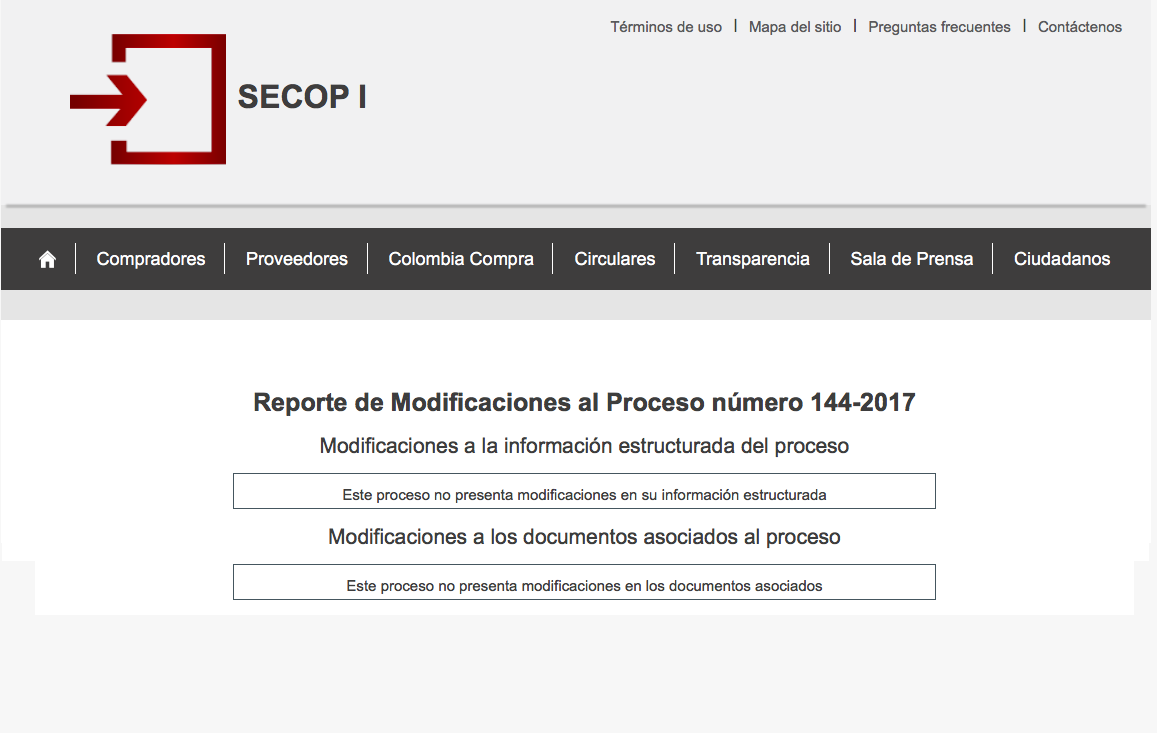Screen dimensions: 1157x733
Task: Click 'Modificaciones a la información estructurada del proceso' subtitle
Action: [584, 446]
